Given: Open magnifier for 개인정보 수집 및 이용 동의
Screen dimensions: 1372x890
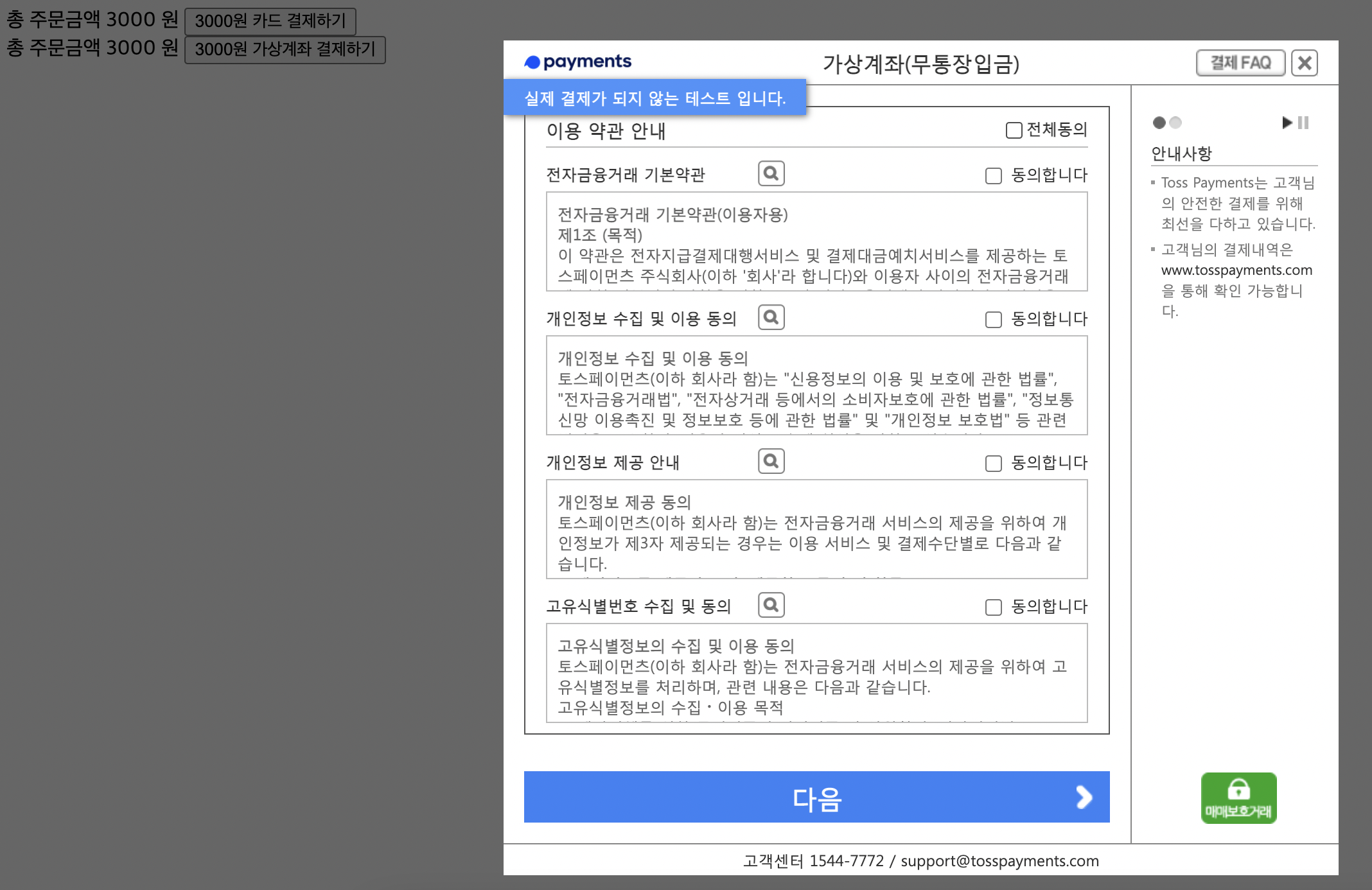Looking at the screenshot, I should (x=771, y=317).
